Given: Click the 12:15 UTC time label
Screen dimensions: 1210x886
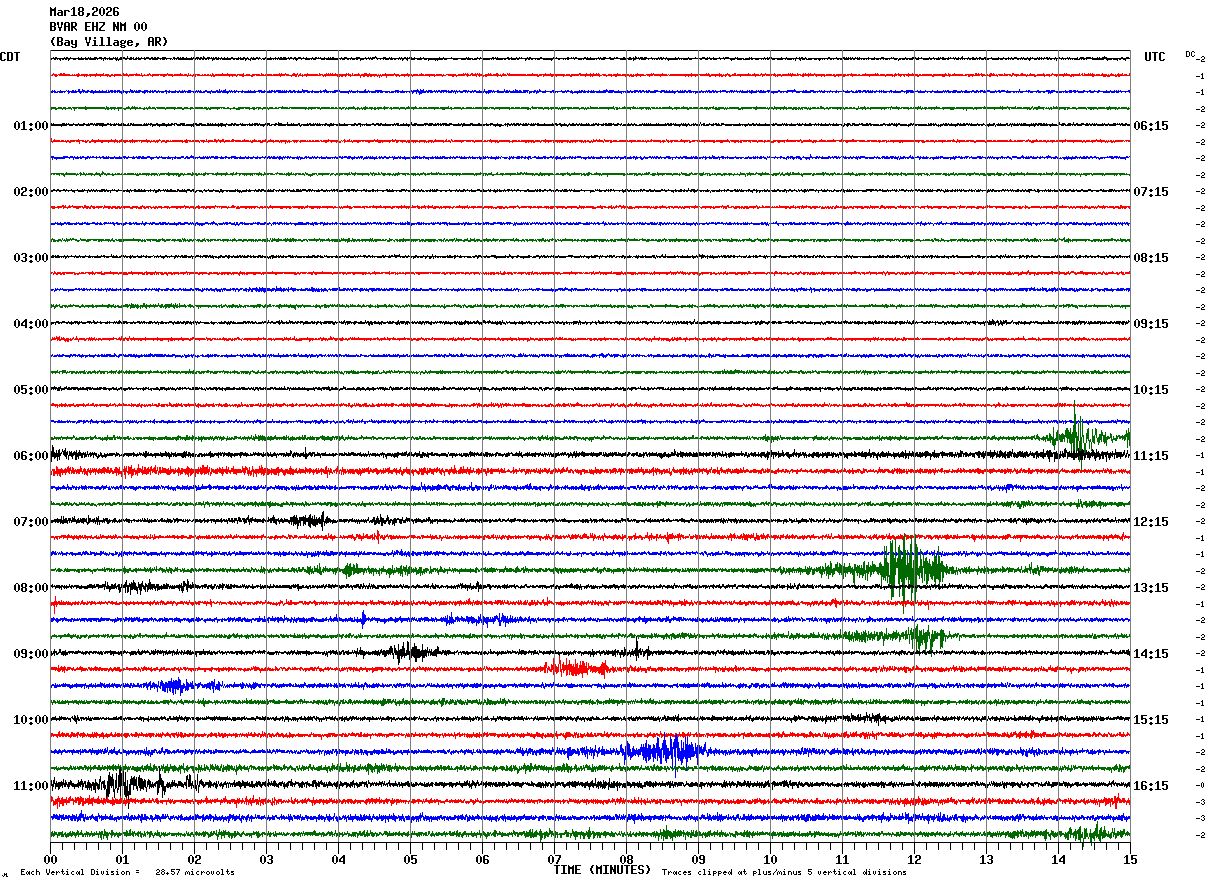Looking at the screenshot, I should (1151, 522).
